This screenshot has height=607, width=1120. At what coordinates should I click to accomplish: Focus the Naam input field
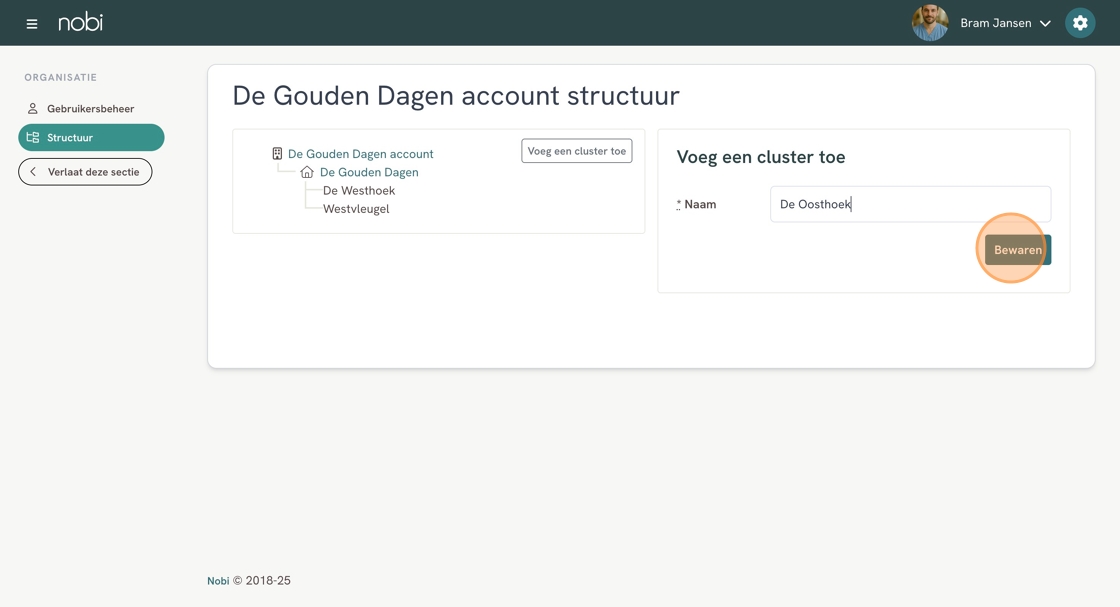[x=910, y=204]
